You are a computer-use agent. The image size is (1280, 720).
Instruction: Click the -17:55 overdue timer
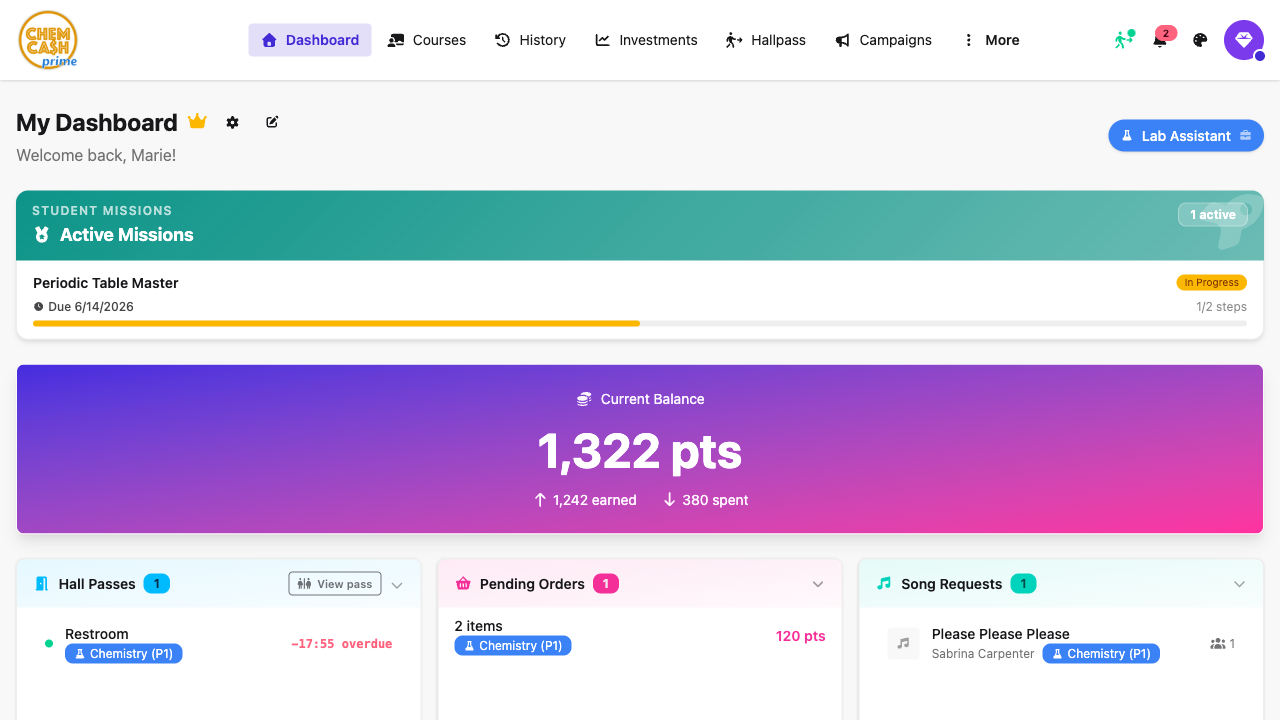[x=342, y=644]
